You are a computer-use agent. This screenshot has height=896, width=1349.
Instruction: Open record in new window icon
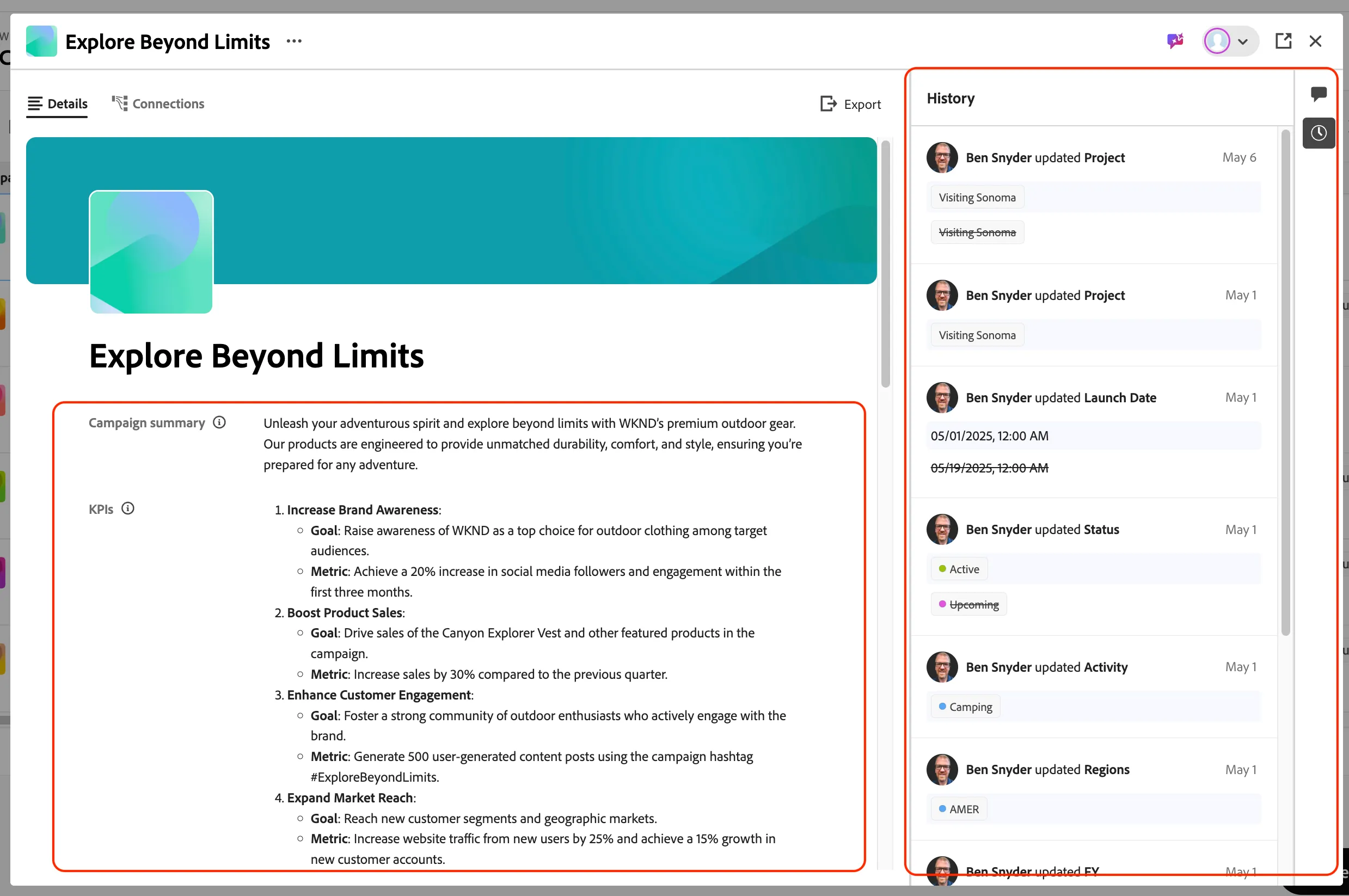coord(1283,41)
